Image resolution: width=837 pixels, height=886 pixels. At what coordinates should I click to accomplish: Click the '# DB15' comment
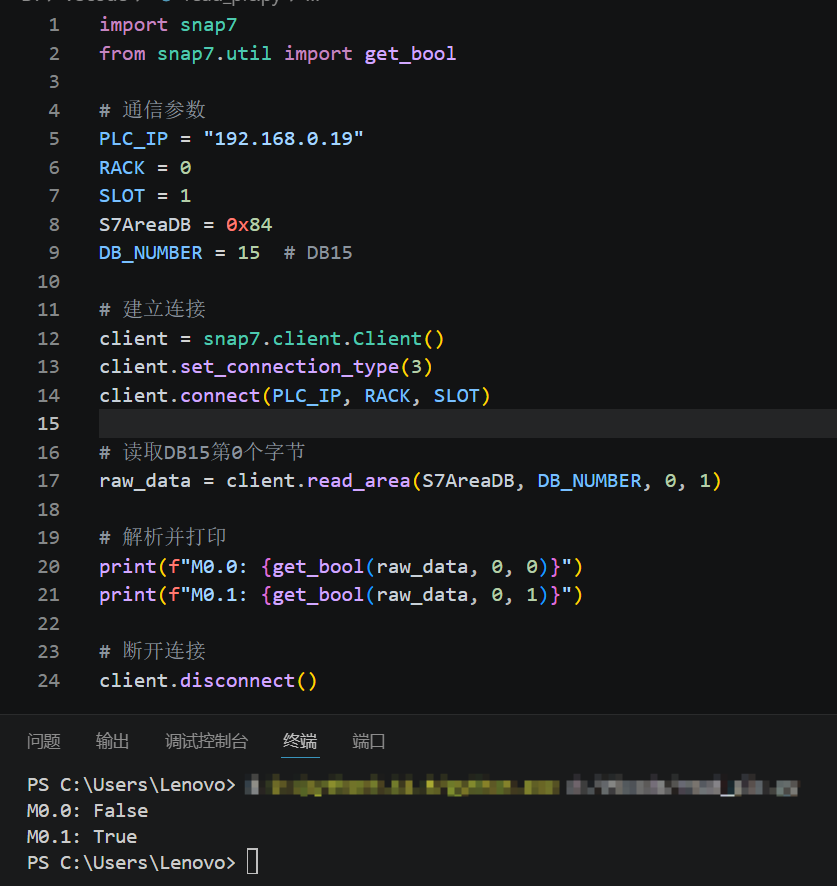pyautogui.click(x=318, y=253)
